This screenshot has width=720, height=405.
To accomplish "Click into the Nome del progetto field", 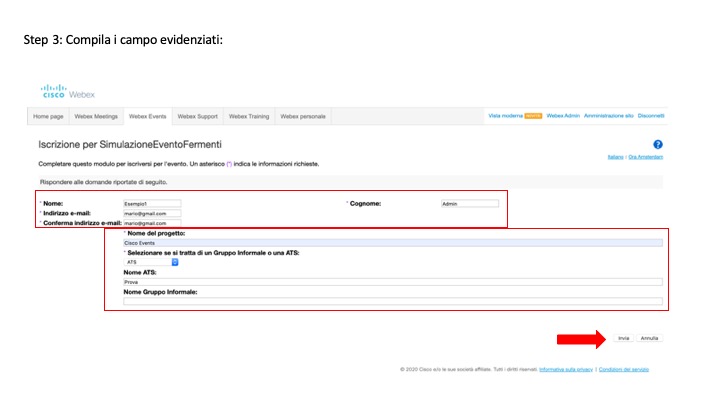I will click(x=393, y=243).
